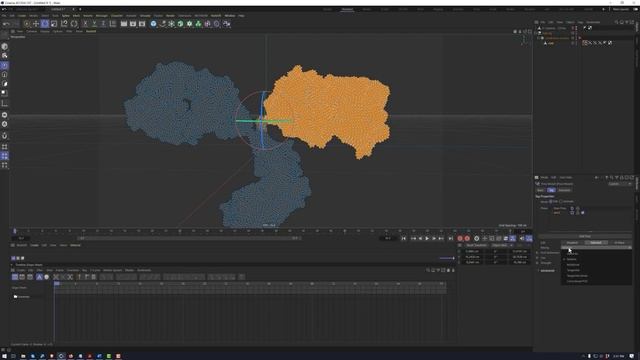Click highlighted workplane icon near bottom of left palette
Viewport: 640px width, 360px height.
(x=4, y=156)
